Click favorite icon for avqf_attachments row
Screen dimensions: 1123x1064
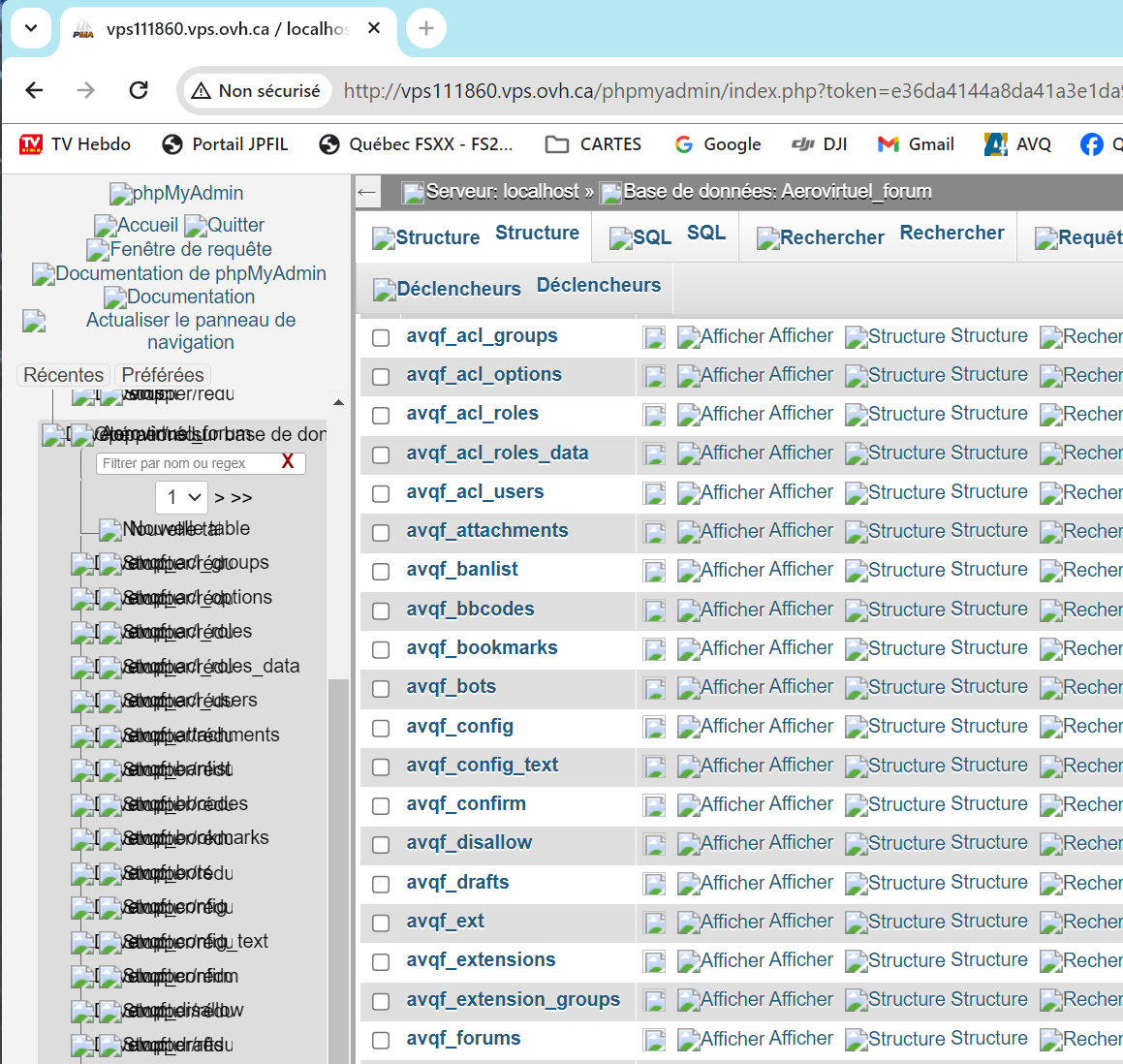point(654,532)
